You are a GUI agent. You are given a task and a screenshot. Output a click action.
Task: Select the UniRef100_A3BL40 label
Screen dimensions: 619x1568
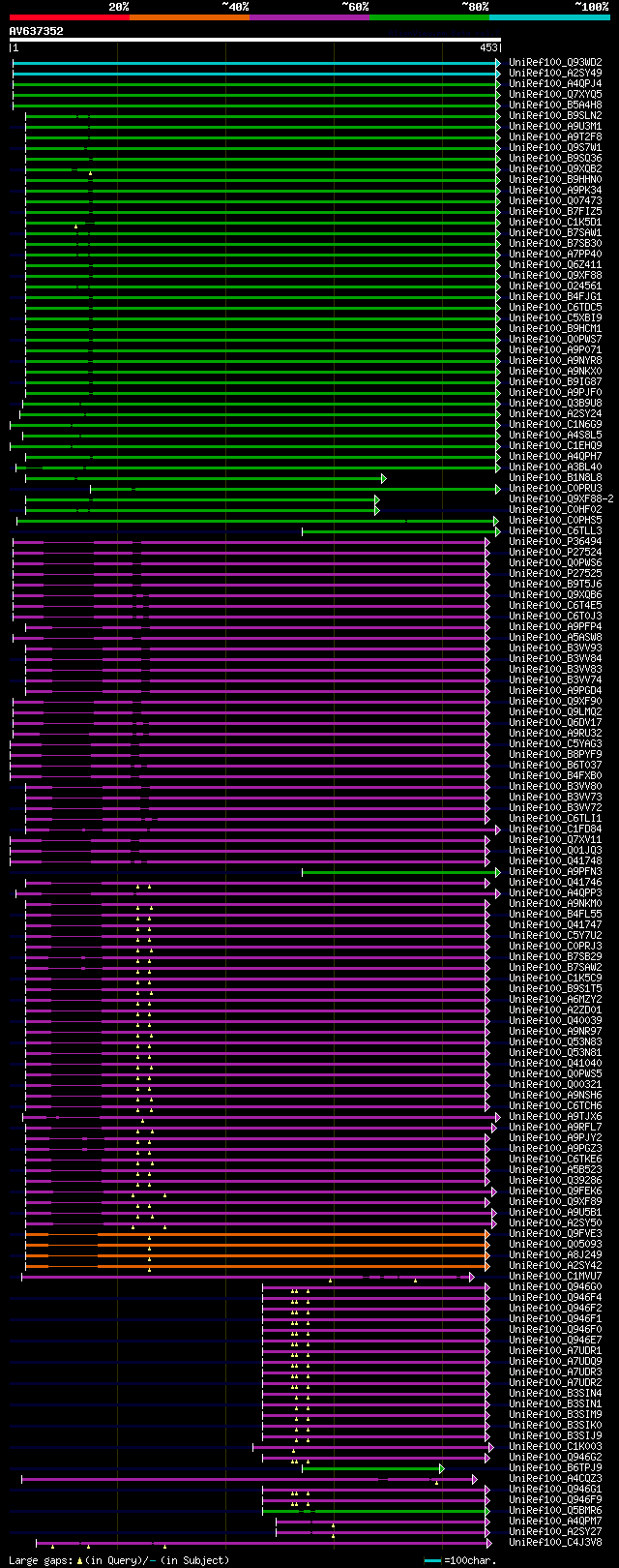point(555,467)
